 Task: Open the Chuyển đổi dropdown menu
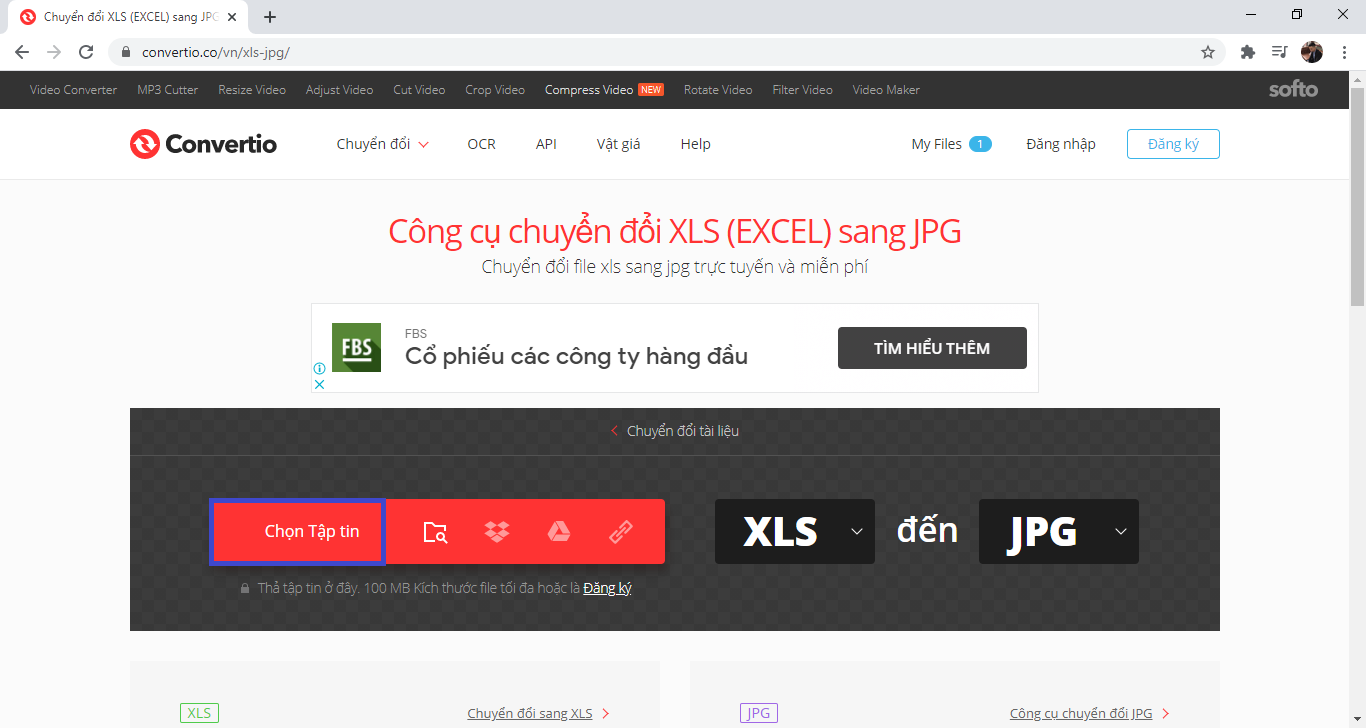[x=383, y=144]
